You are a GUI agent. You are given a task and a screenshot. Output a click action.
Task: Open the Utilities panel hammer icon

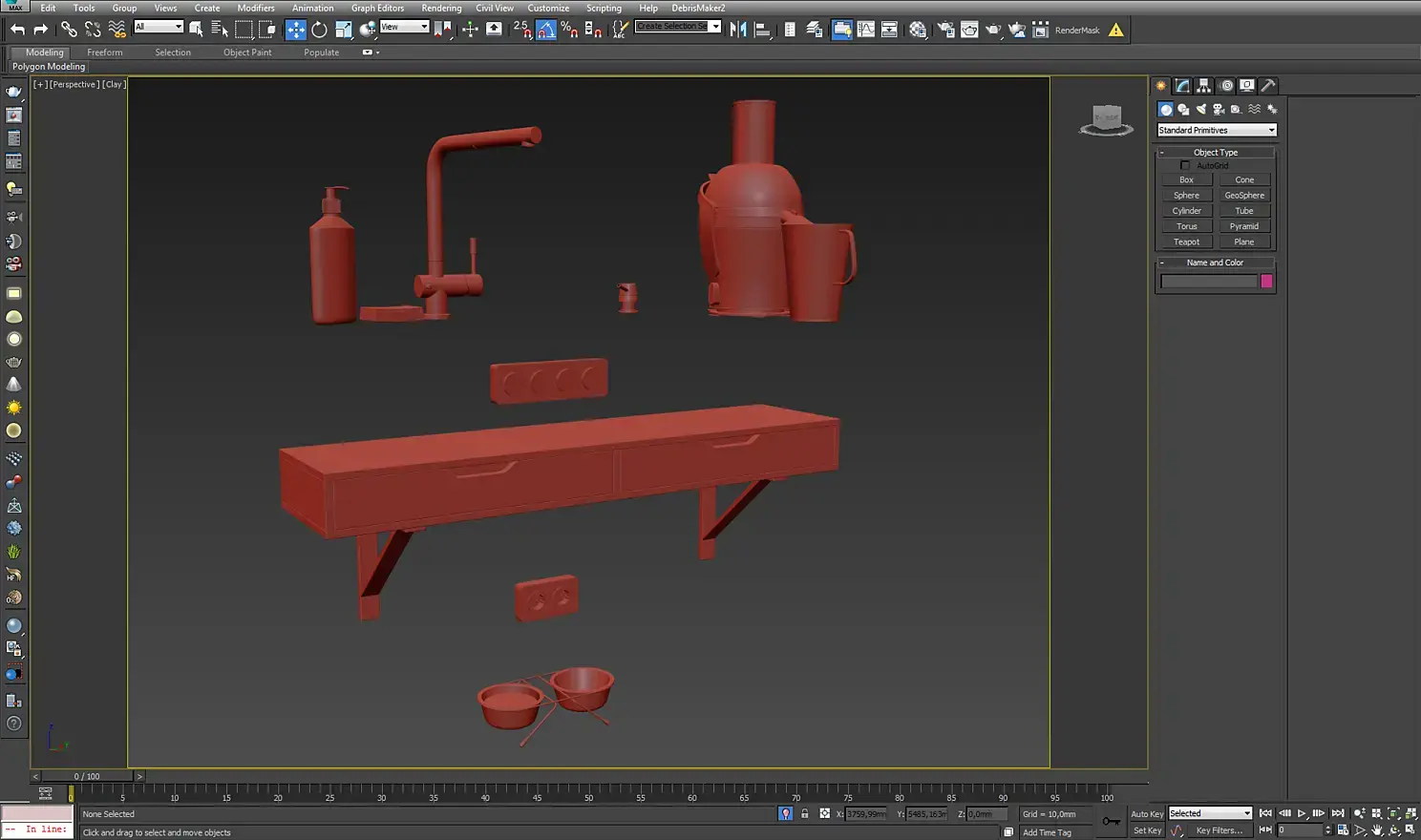1268,85
